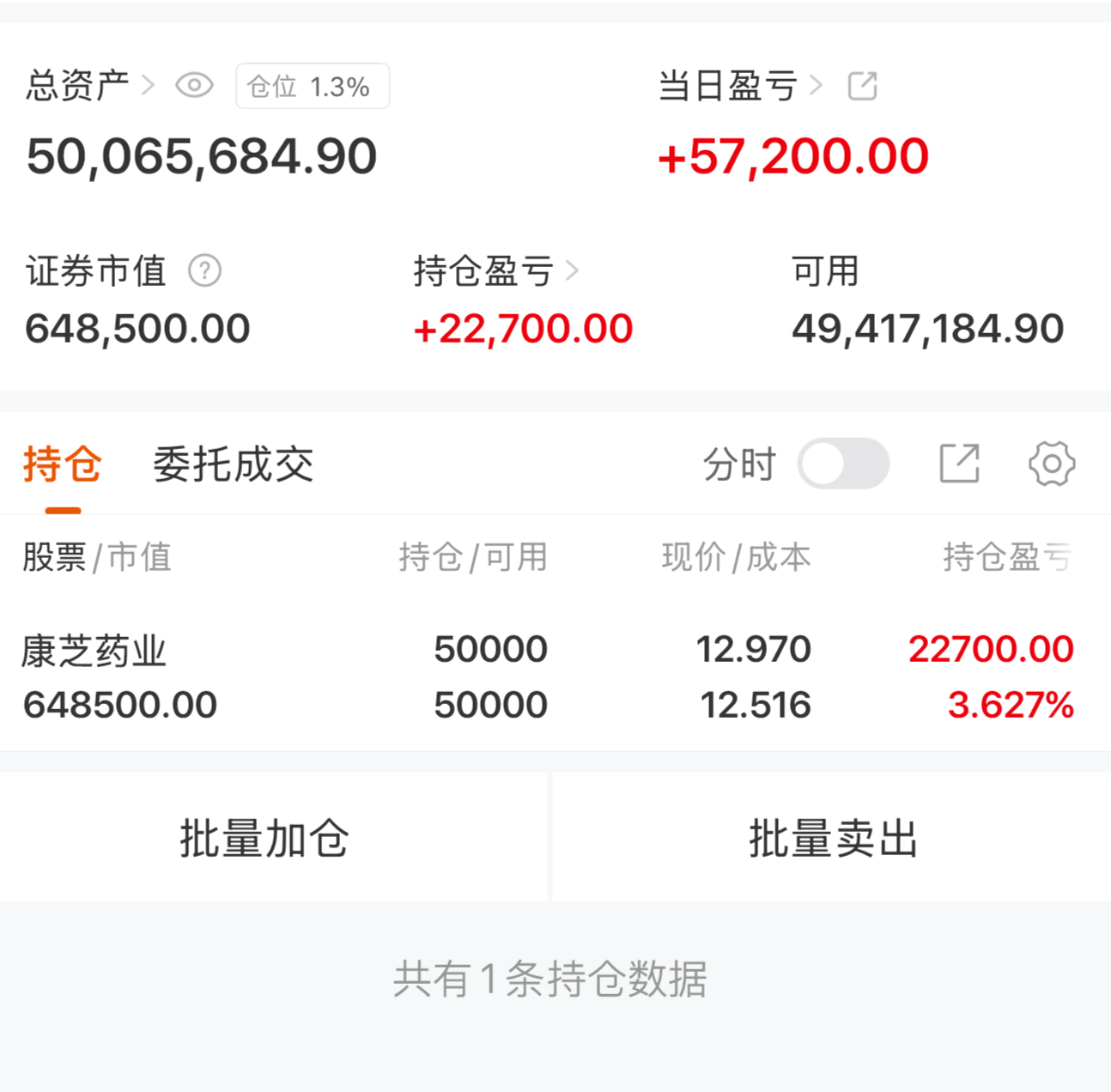Expand the 总资产 chevron arrow
Screen dimensions: 1111x1092
148,85
